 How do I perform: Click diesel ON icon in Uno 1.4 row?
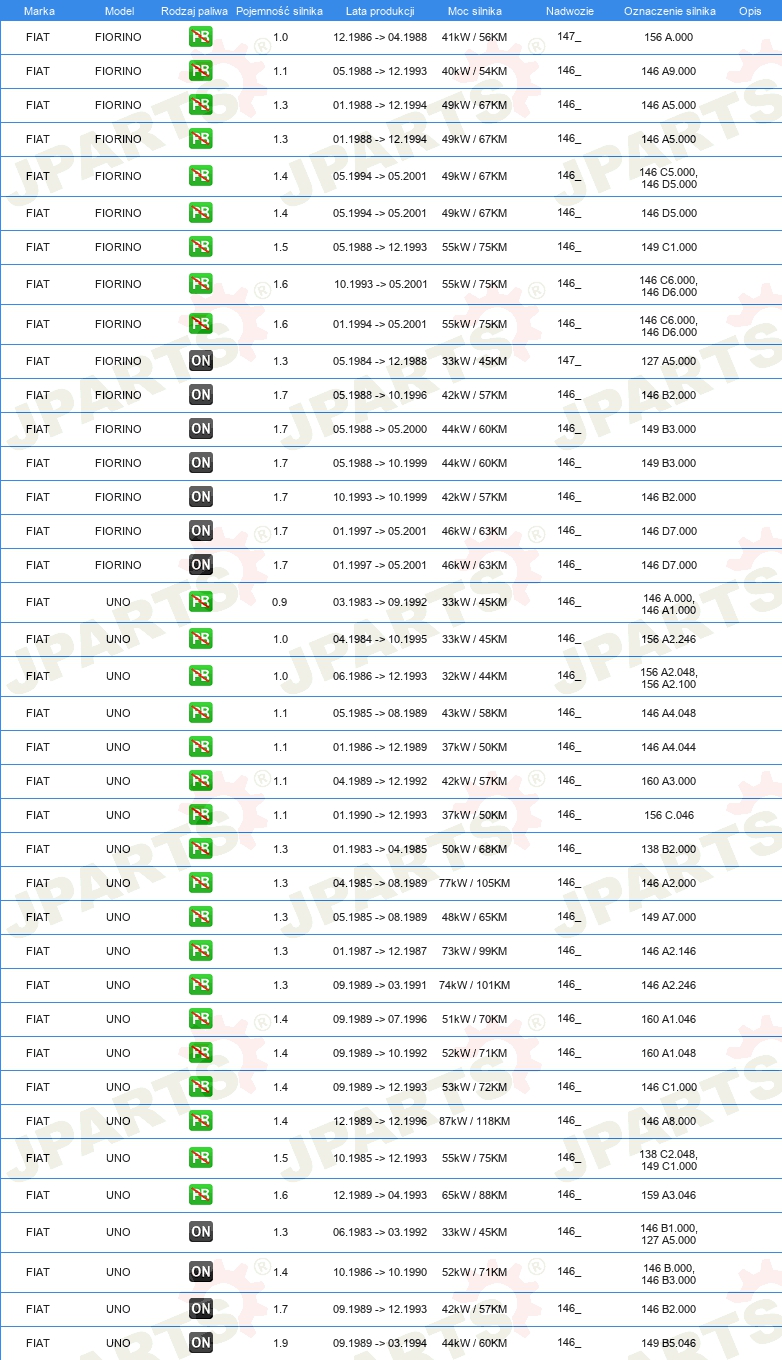(x=201, y=1272)
